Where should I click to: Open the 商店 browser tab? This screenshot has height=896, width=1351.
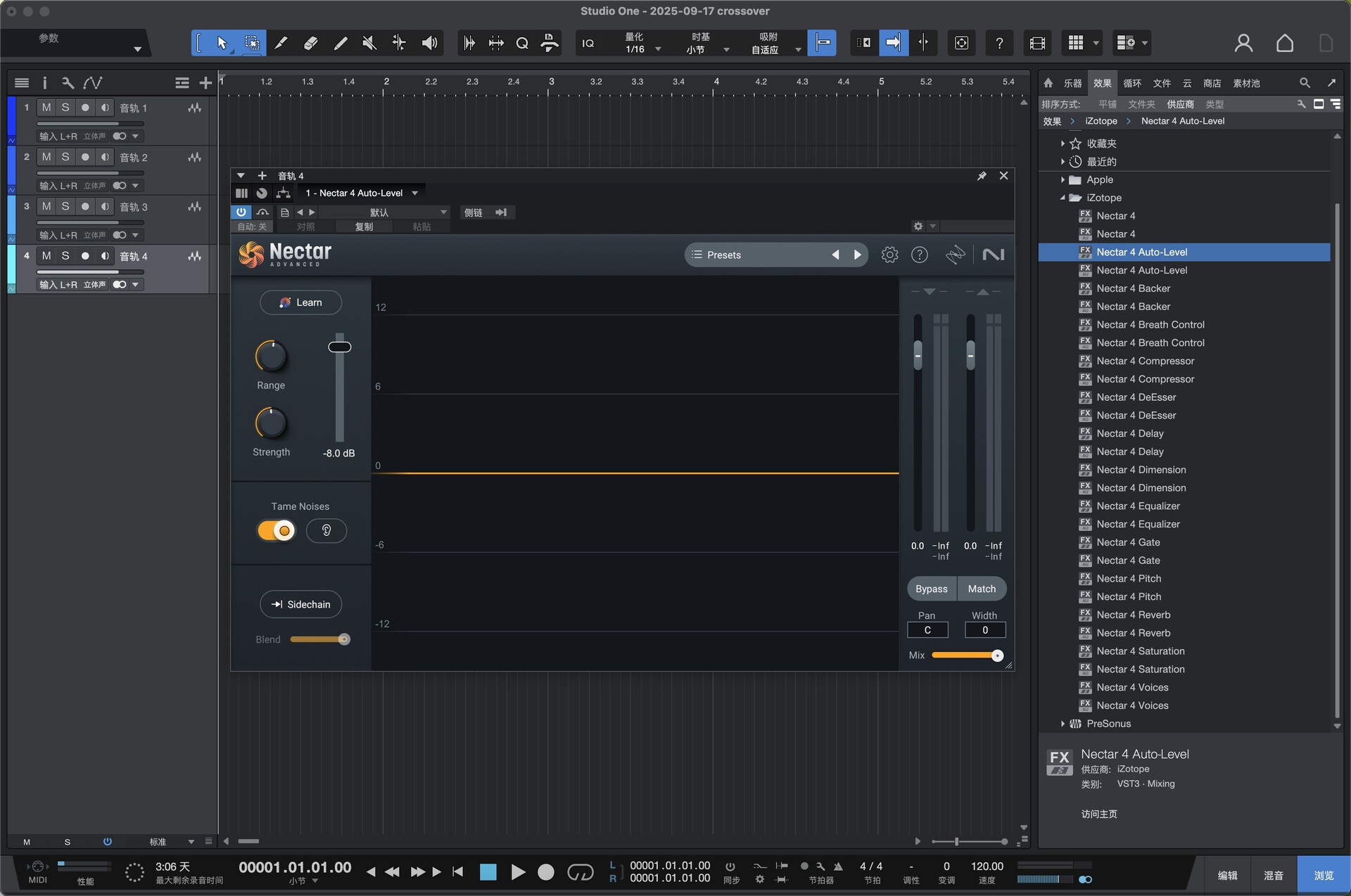coord(1212,83)
